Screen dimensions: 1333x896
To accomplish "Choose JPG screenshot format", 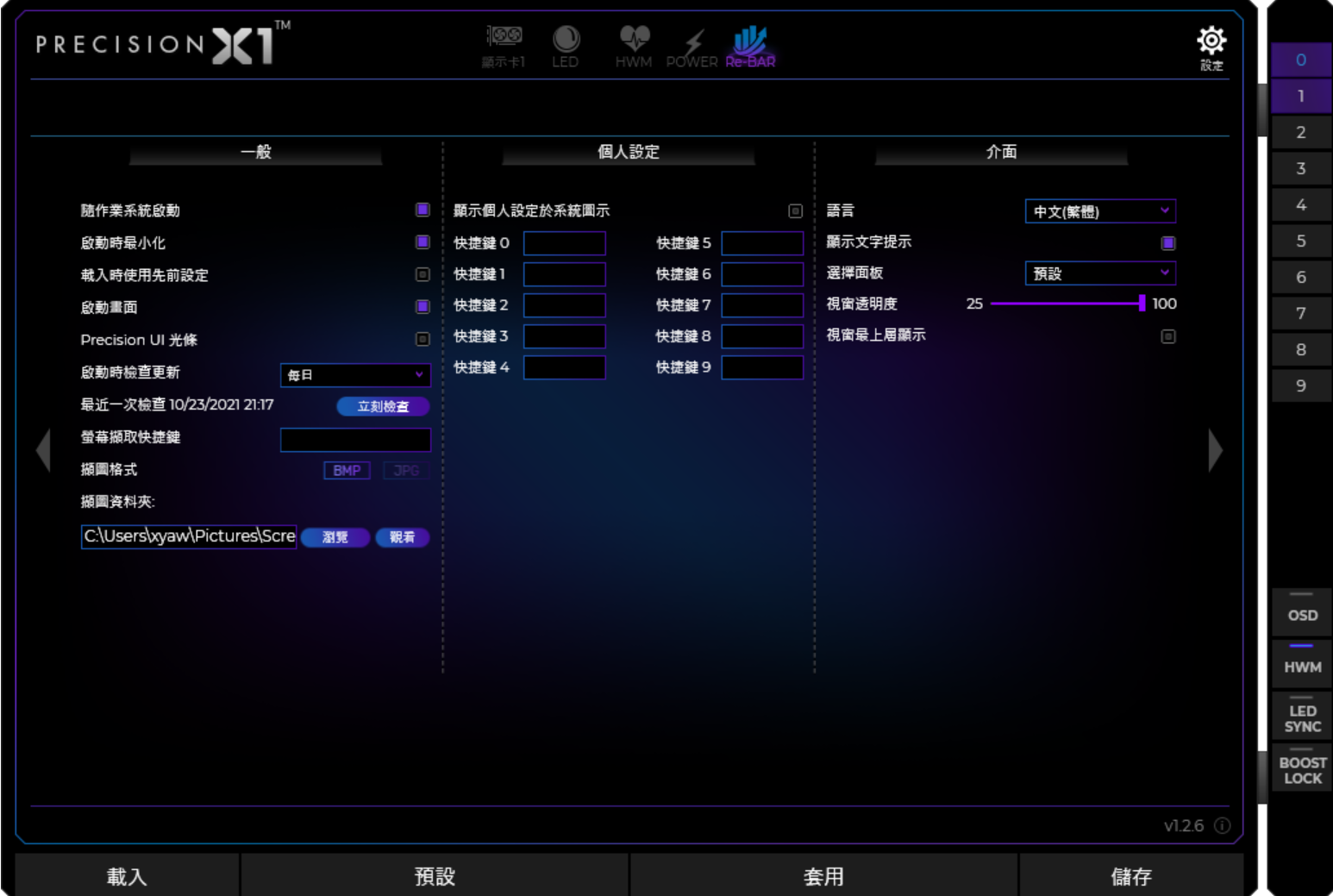I will (x=405, y=470).
